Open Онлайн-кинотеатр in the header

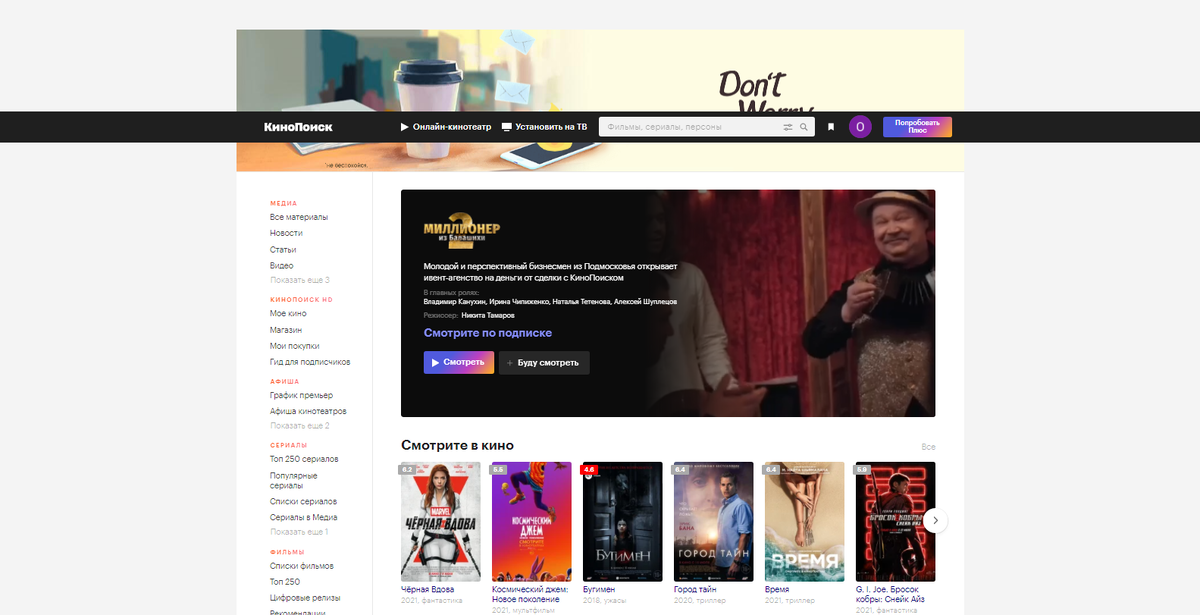pos(446,127)
